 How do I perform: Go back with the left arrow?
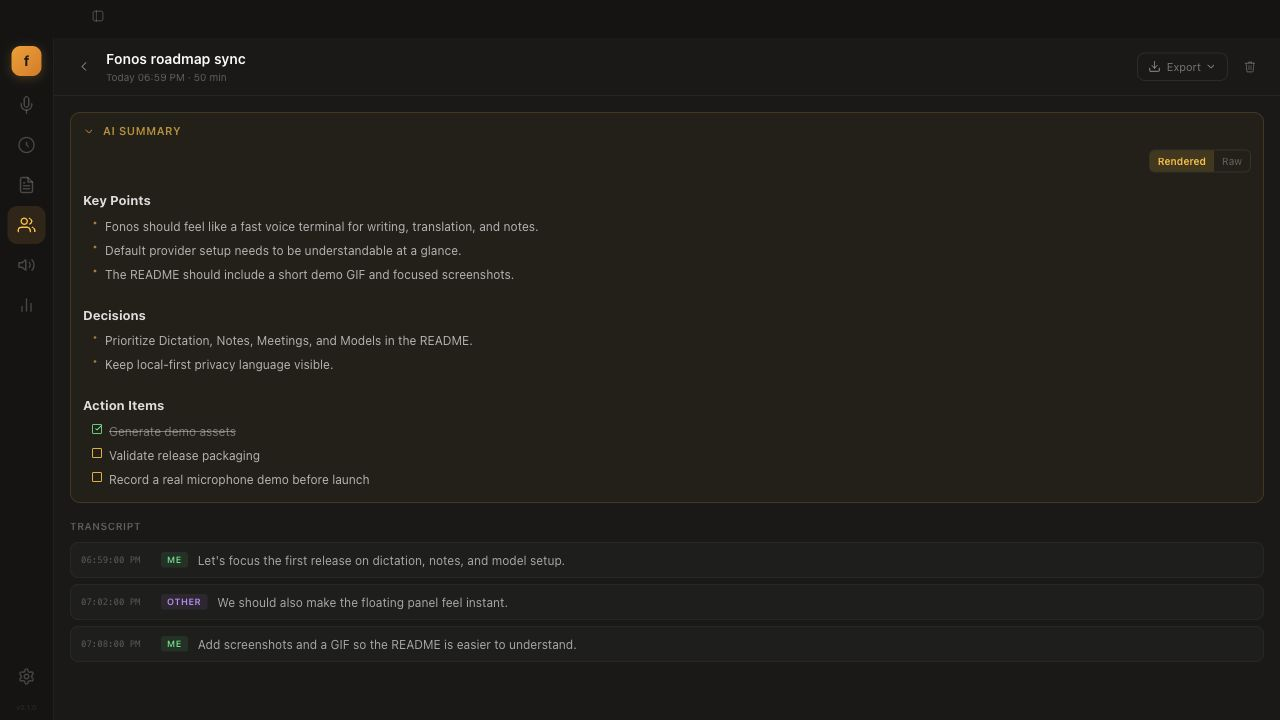[84, 67]
